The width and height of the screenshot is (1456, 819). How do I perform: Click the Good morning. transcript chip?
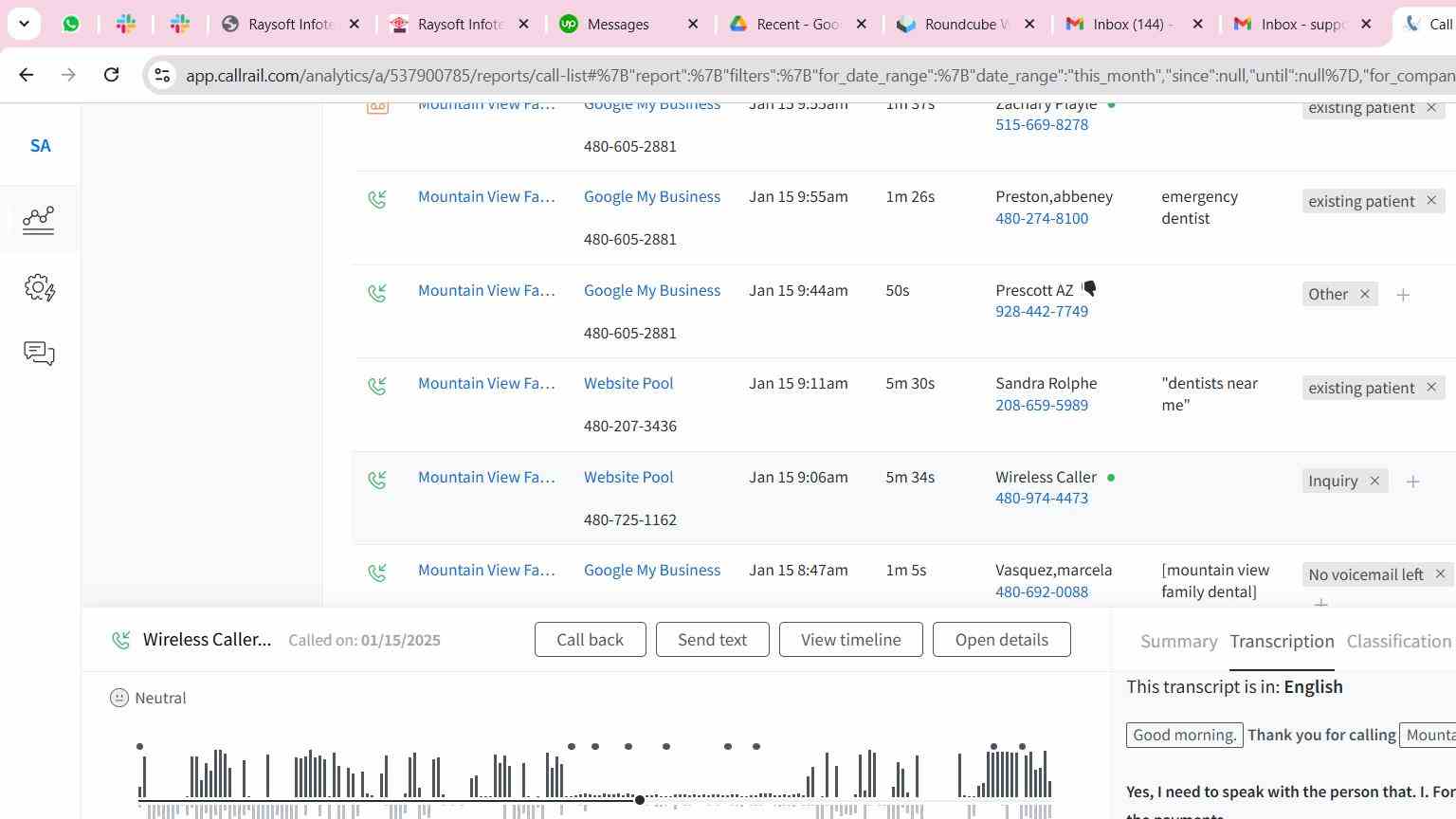(x=1184, y=735)
